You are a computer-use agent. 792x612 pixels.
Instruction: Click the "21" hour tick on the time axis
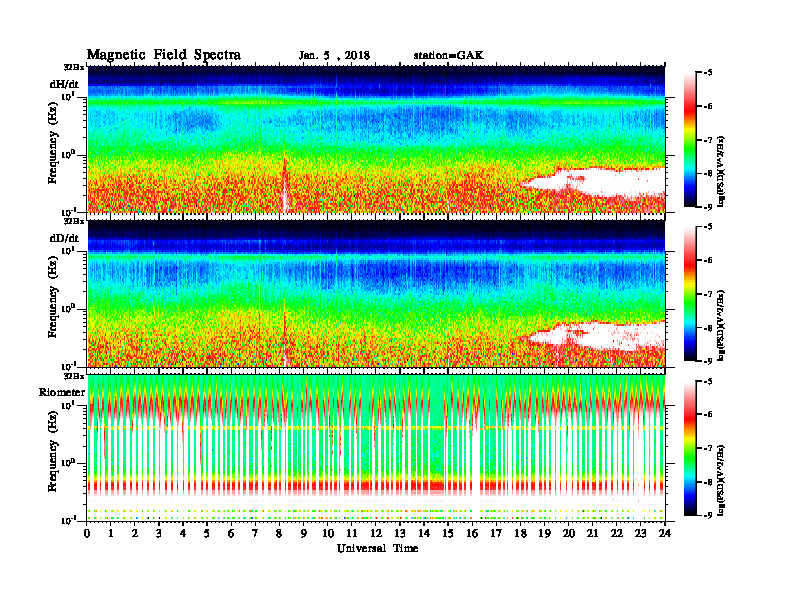pos(592,533)
